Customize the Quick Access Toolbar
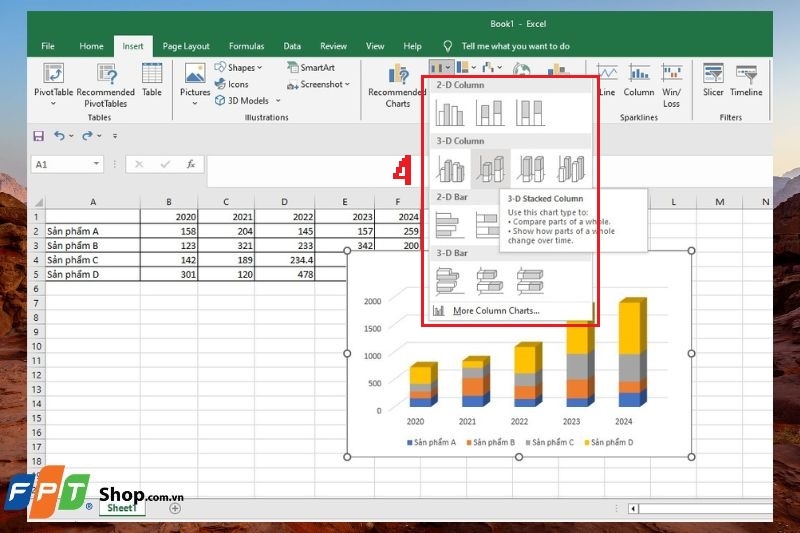800x533 pixels. (115, 136)
